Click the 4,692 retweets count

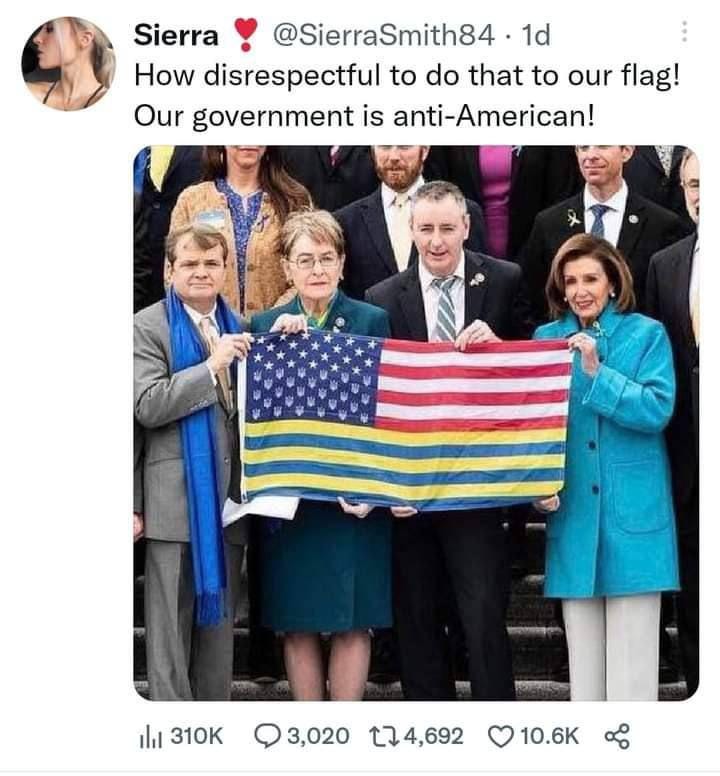[x=434, y=736]
